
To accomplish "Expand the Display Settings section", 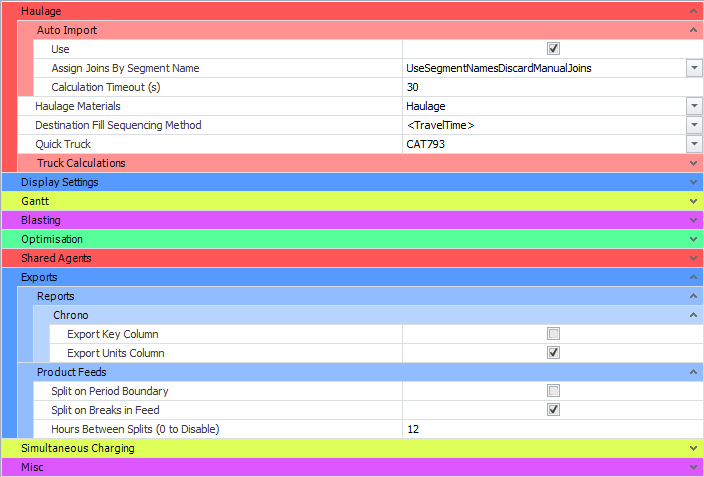I will click(x=693, y=182).
